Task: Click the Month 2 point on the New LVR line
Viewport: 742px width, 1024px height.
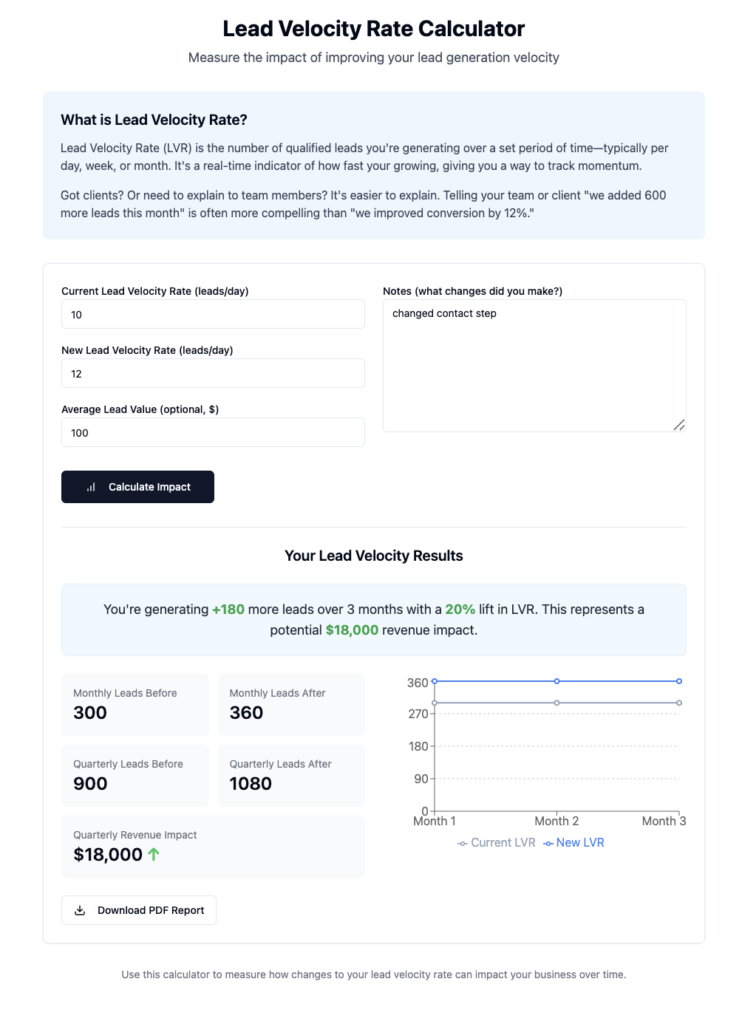Action: (x=557, y=681)
